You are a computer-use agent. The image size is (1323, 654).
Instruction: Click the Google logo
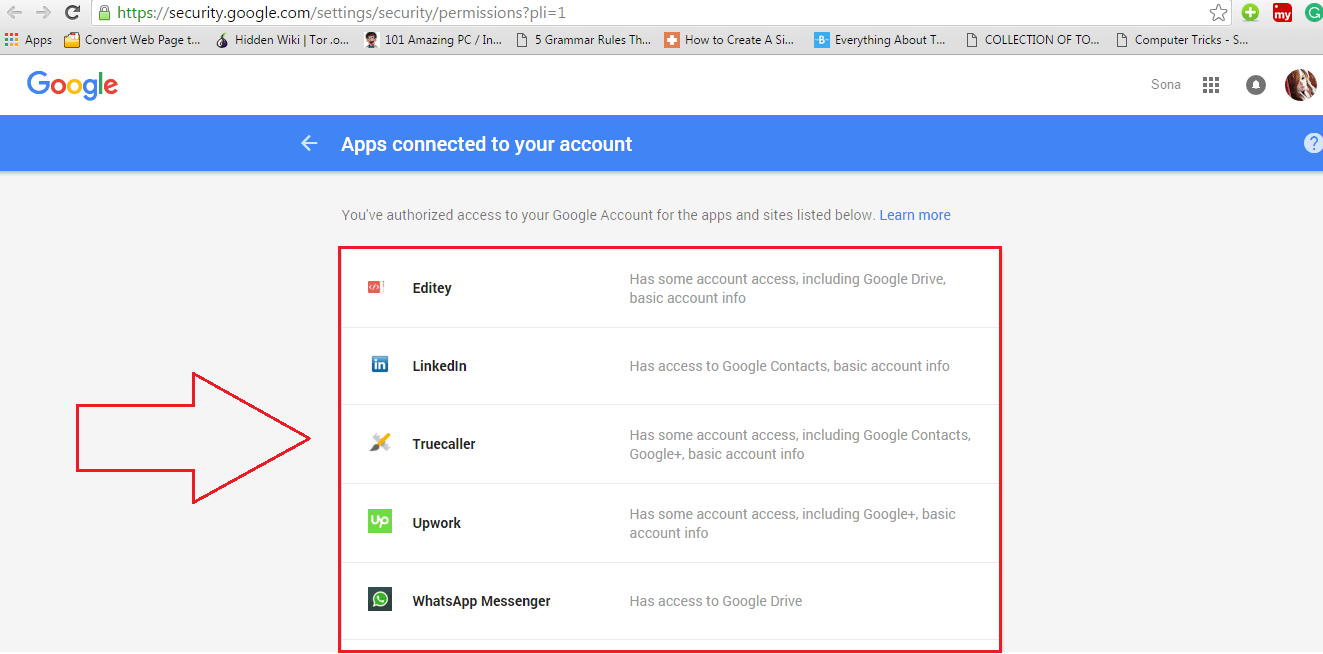click(72, 86)
